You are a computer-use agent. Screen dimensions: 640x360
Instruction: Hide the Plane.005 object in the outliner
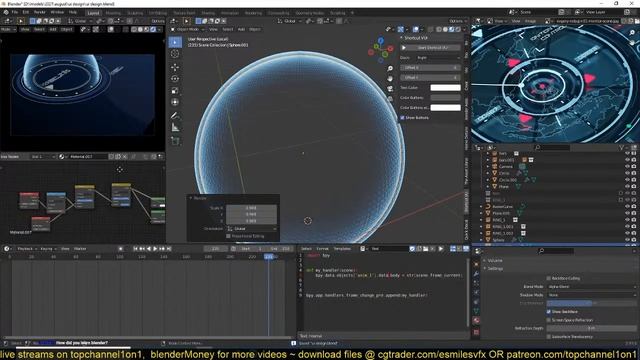tap(627, 213)
